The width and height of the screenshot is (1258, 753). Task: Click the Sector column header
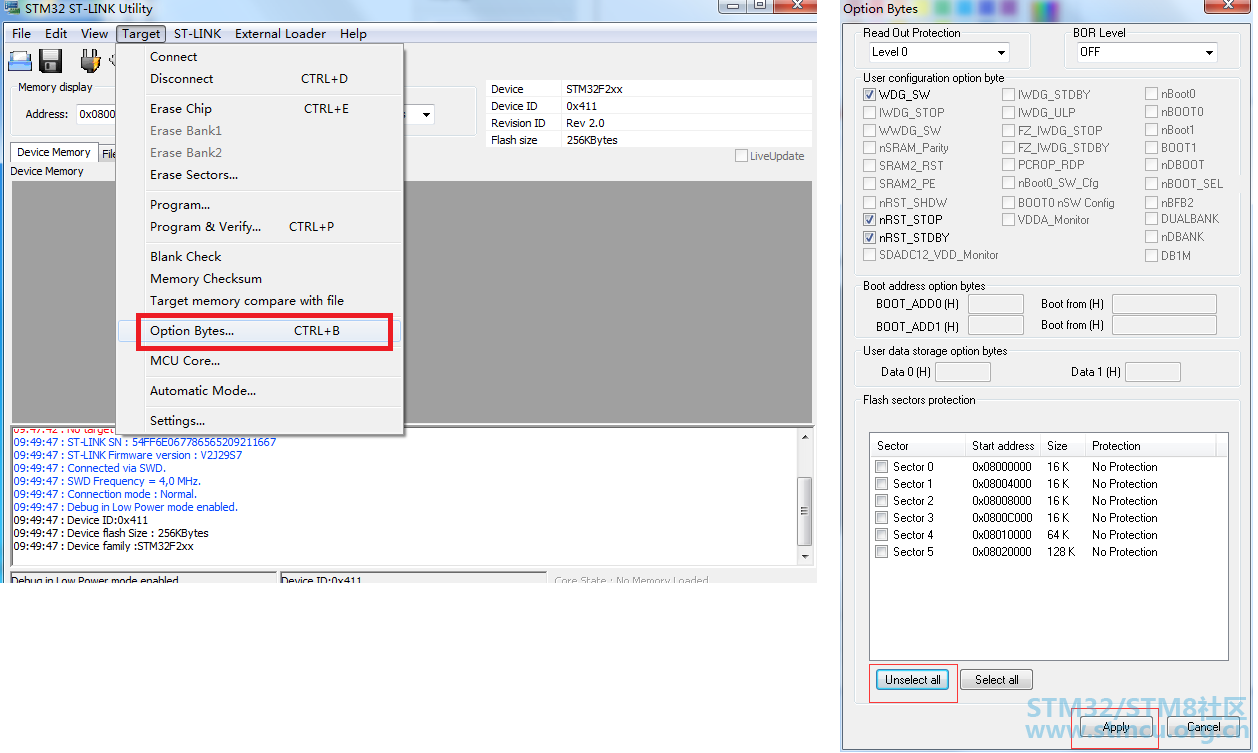pyautogui.click(x=918, y=446)
